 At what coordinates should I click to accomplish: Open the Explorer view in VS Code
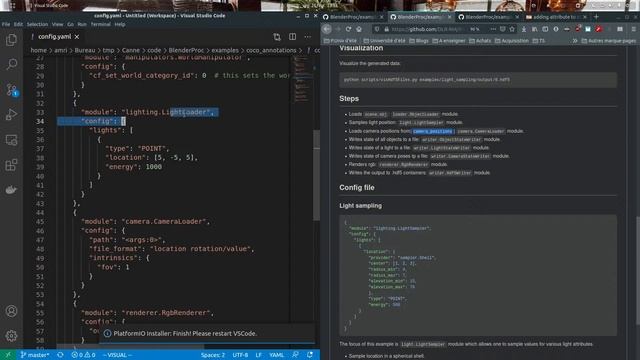[x=11, y=40]
